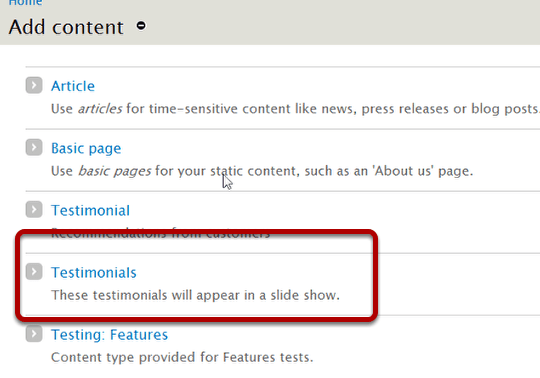Click the arrow icon next to Basic page

(x=34, y=147)
